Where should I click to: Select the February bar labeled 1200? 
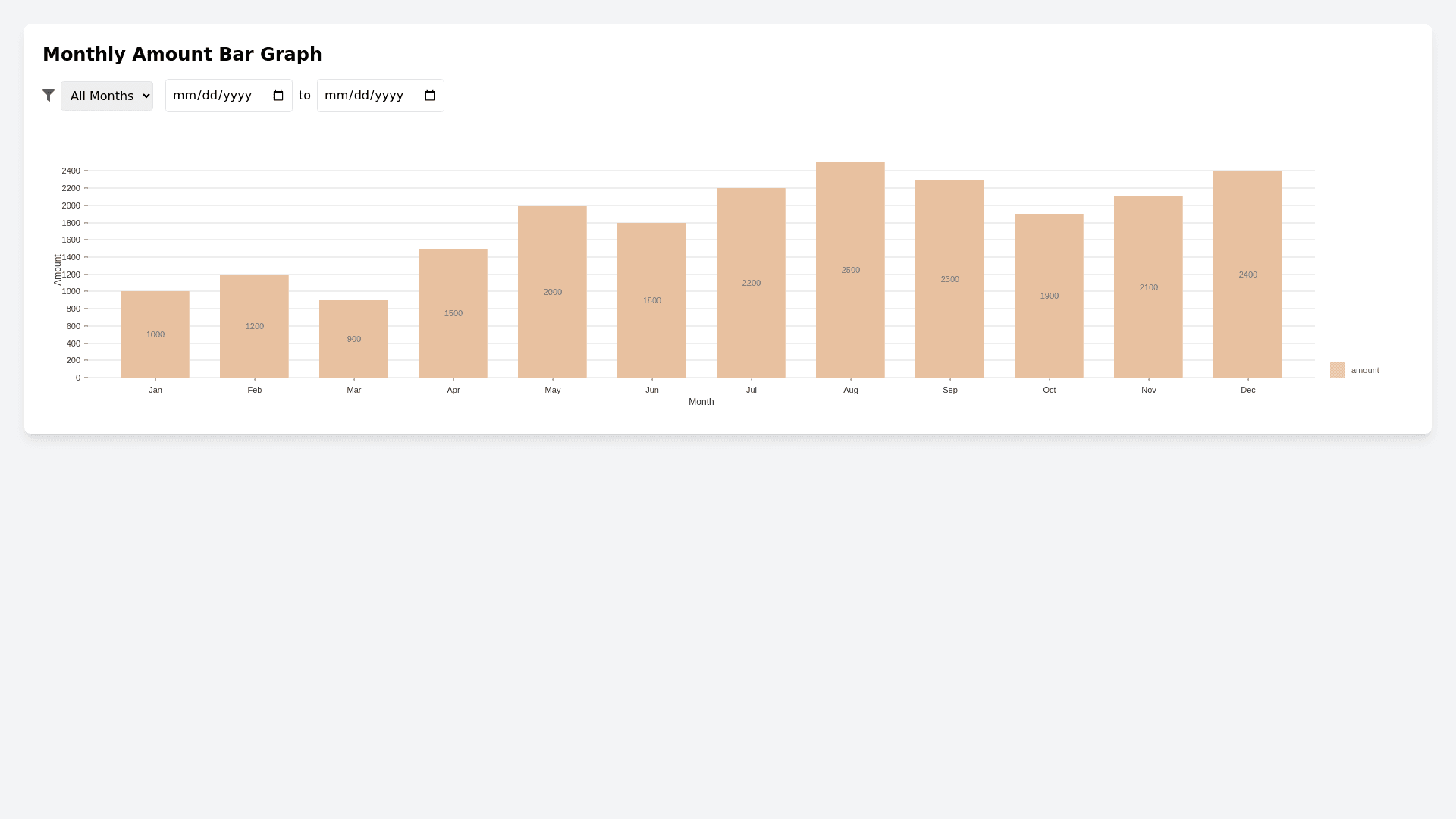tap(254, 326)
